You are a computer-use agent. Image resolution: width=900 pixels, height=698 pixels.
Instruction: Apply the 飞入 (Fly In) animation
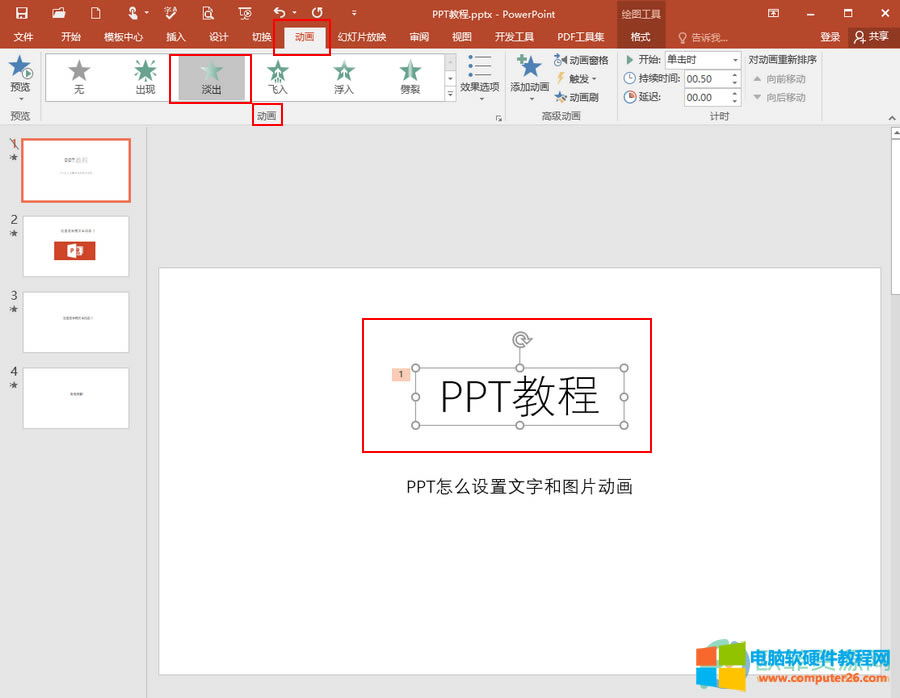[277, 78]
